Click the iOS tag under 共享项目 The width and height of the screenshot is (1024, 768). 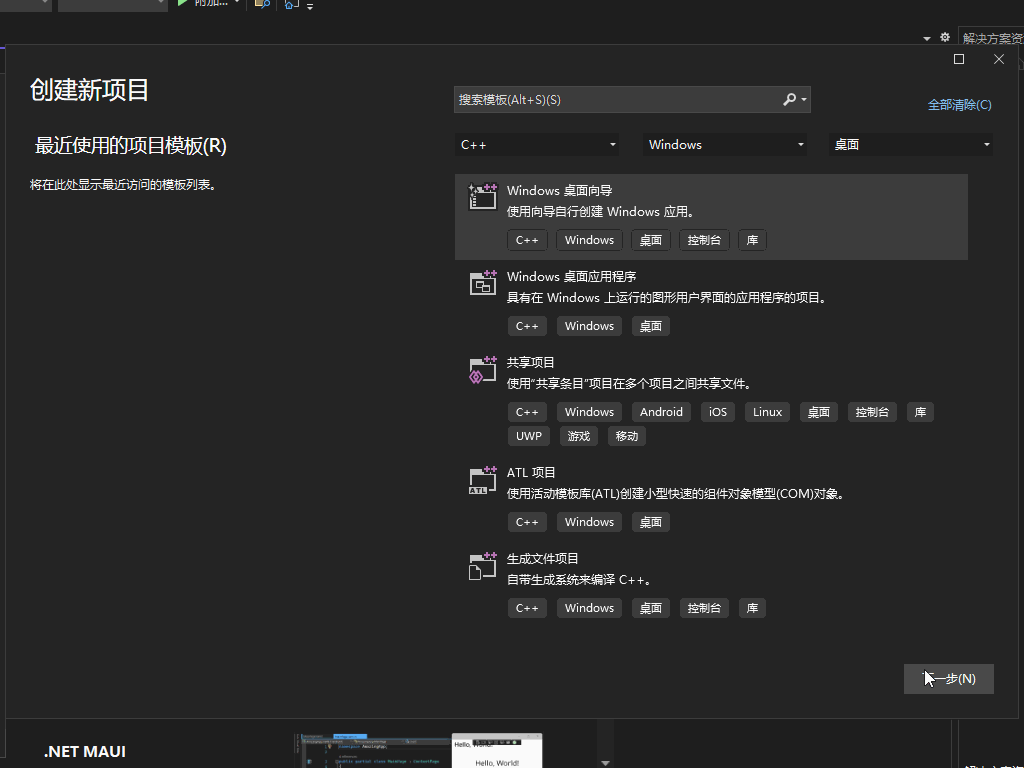coord(718,412)
